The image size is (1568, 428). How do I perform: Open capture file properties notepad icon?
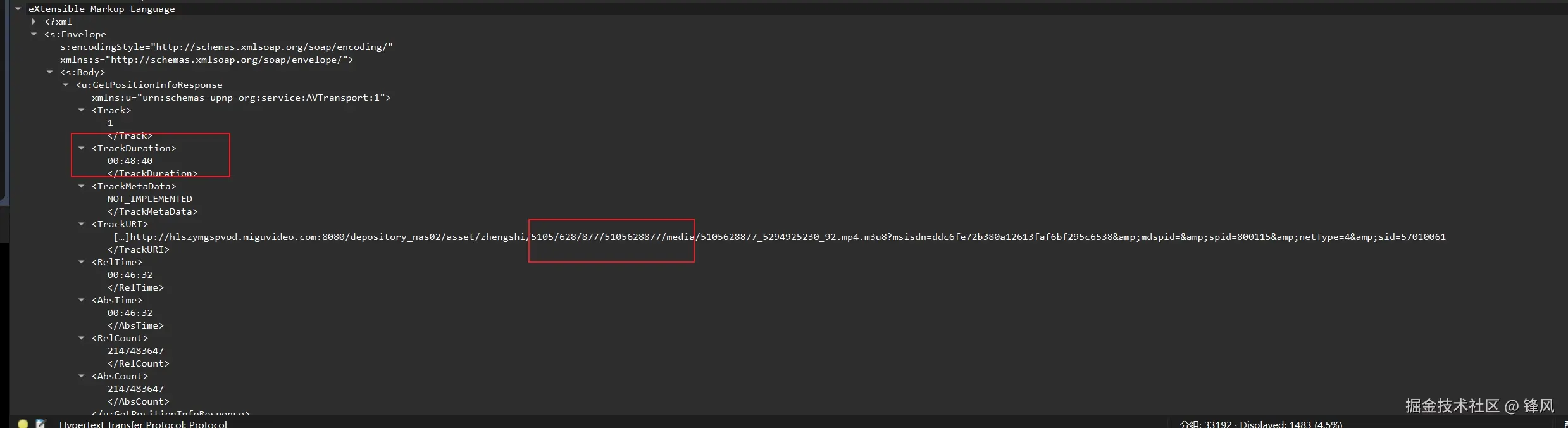click(41, 424)
